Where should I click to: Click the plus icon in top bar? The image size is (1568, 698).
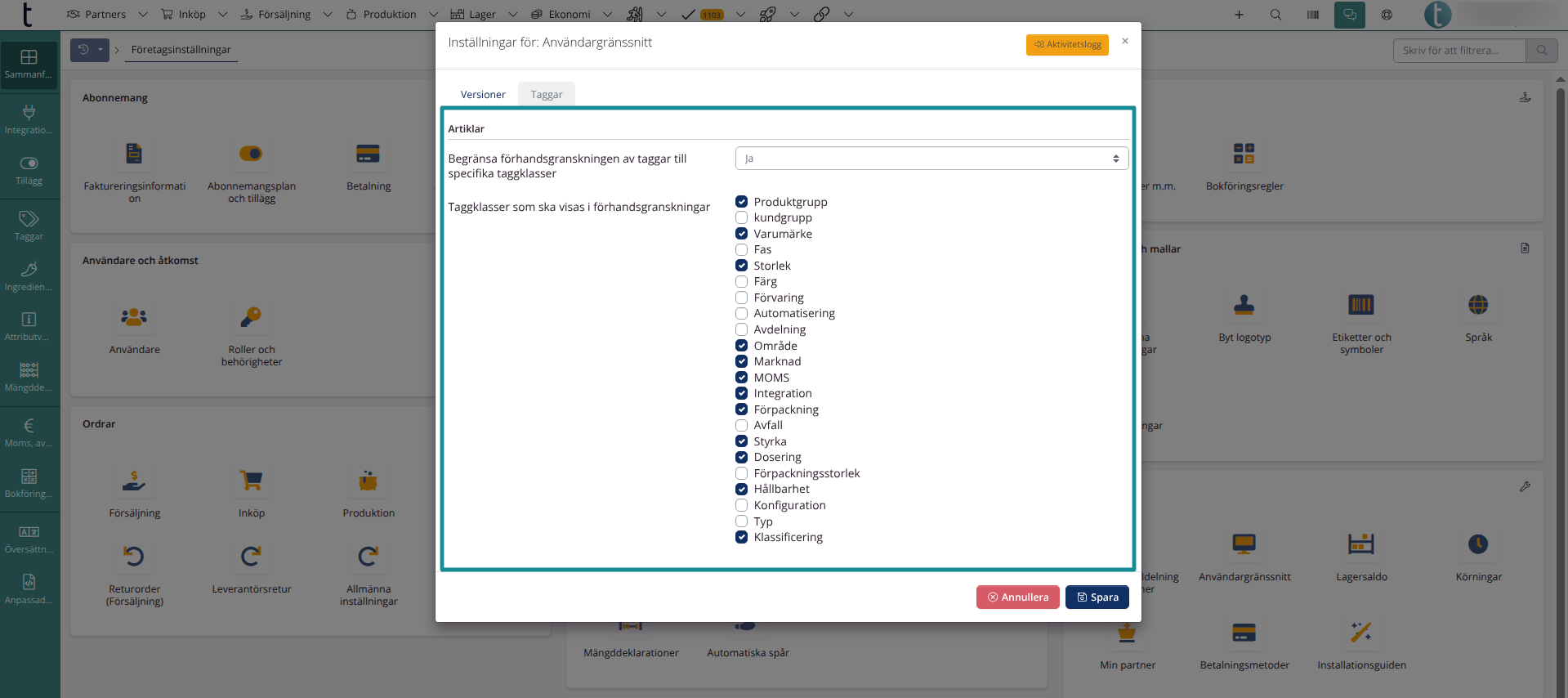pyautogui.click(x=1239, y=15)
